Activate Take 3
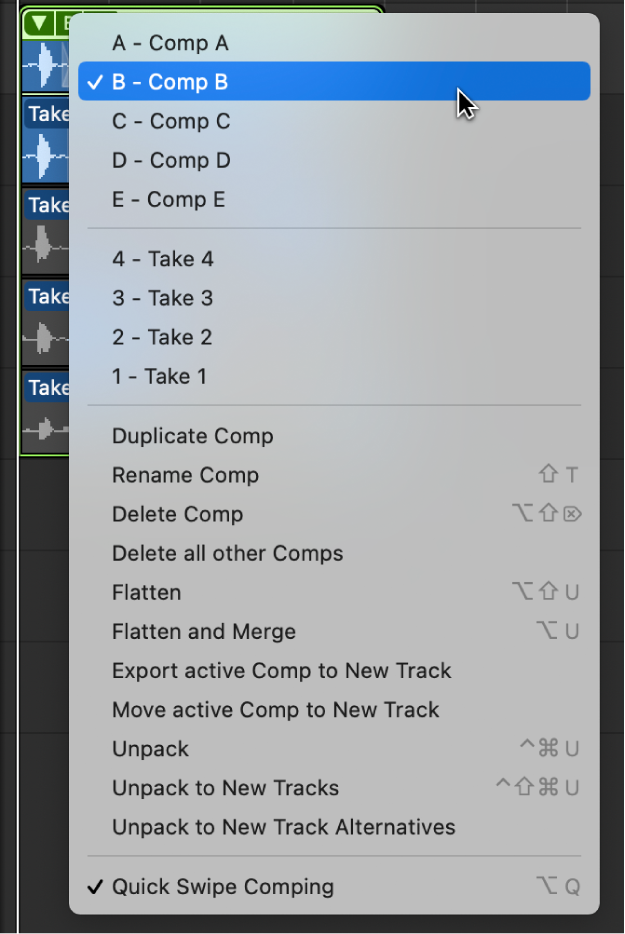Image resolution: width=625 pixels, height=934 pixels. (162, 298)
